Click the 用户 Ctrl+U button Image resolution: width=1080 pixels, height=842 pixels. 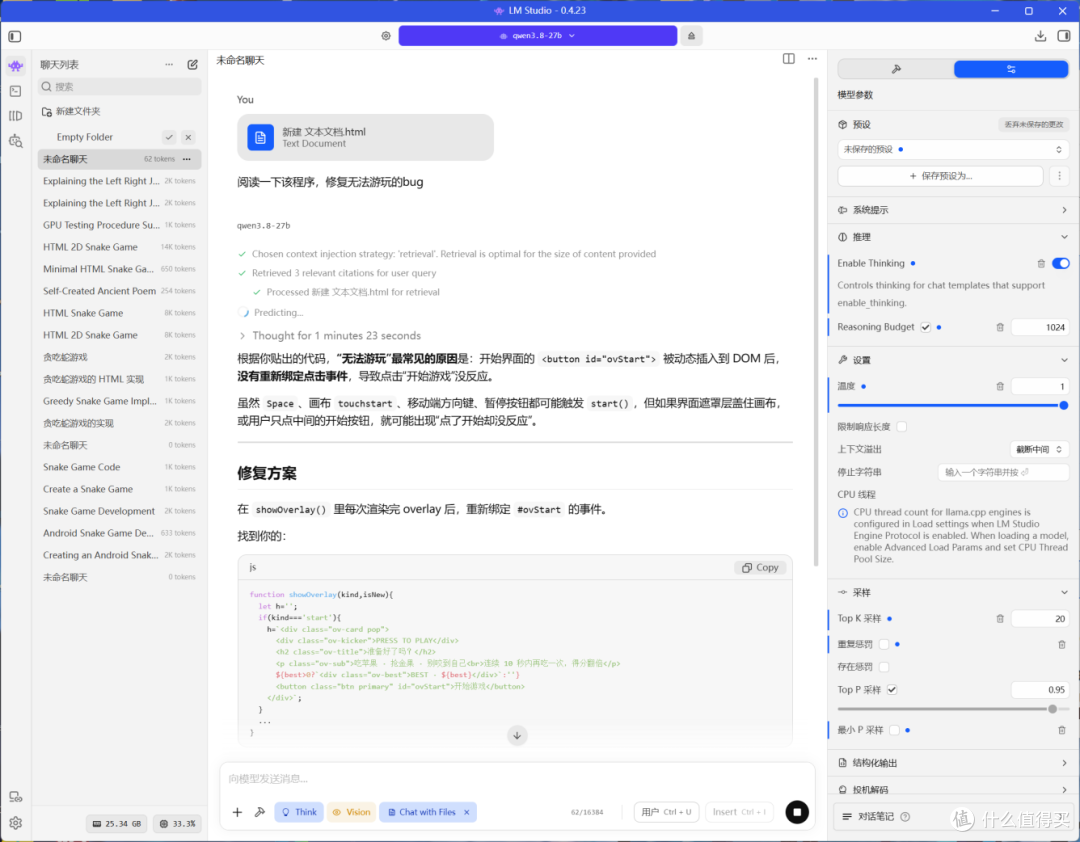666,812
